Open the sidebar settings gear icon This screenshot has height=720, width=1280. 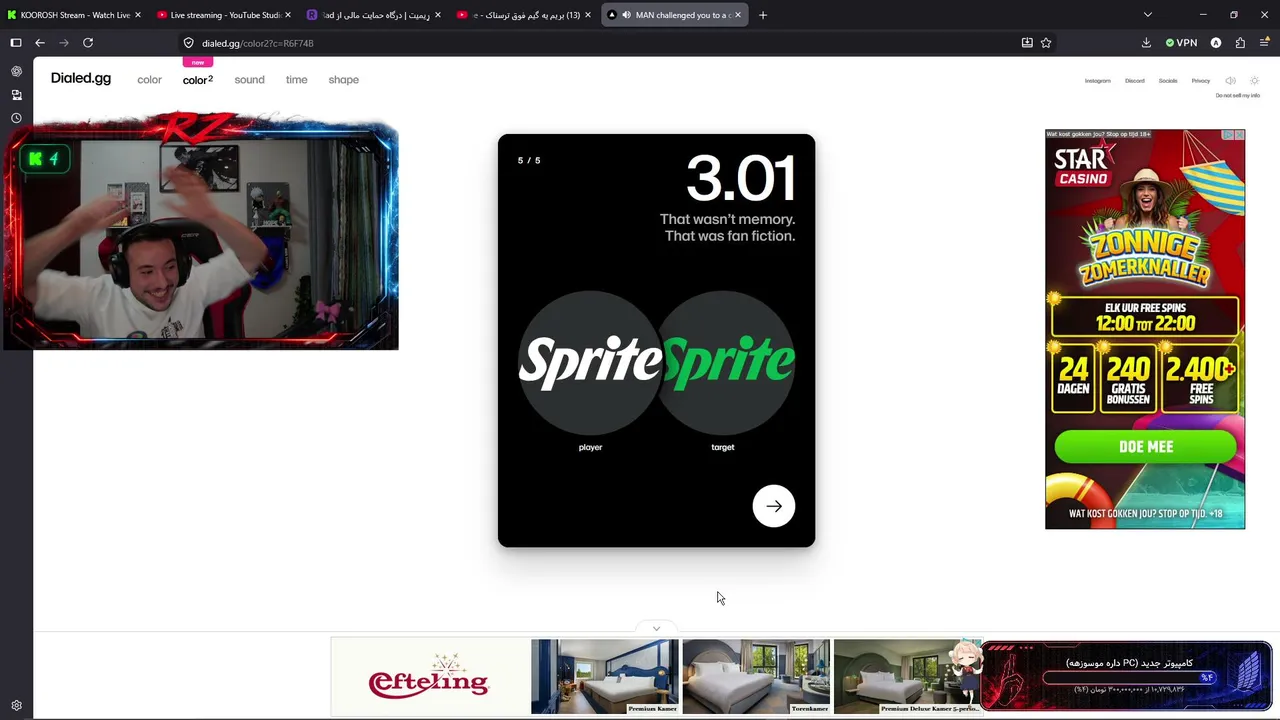(16, 705)
